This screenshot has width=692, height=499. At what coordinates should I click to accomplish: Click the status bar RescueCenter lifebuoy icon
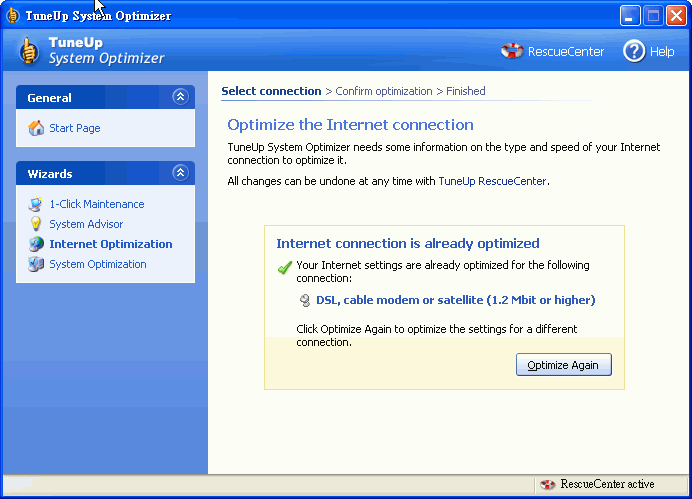[x=547, y=484]
